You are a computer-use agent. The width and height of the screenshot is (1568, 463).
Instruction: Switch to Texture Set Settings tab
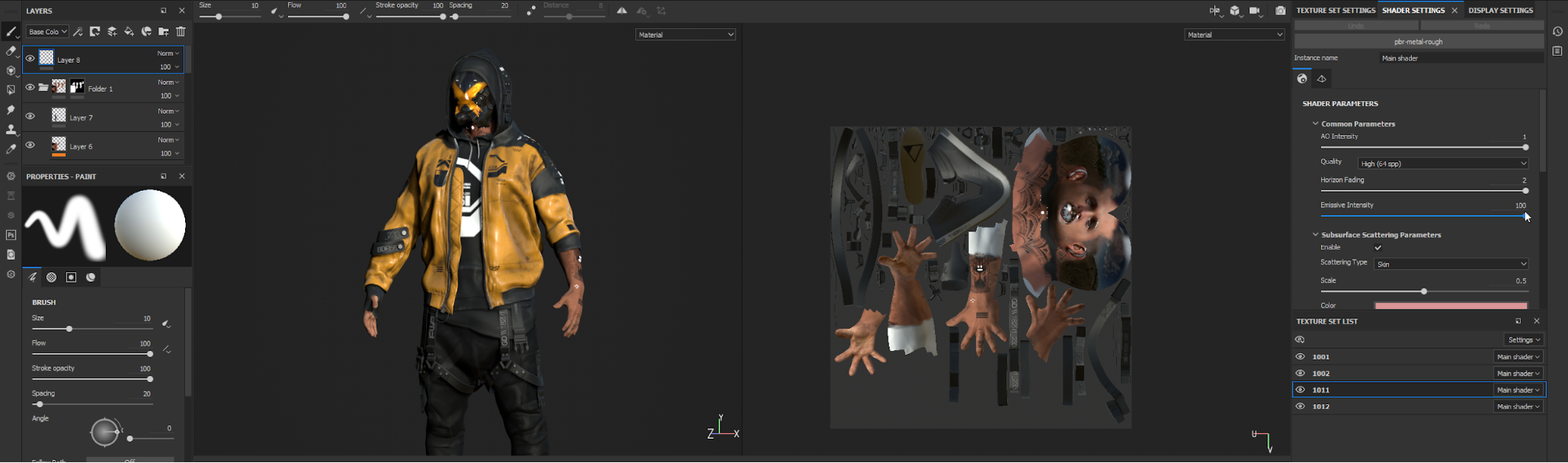point(1335,10)
